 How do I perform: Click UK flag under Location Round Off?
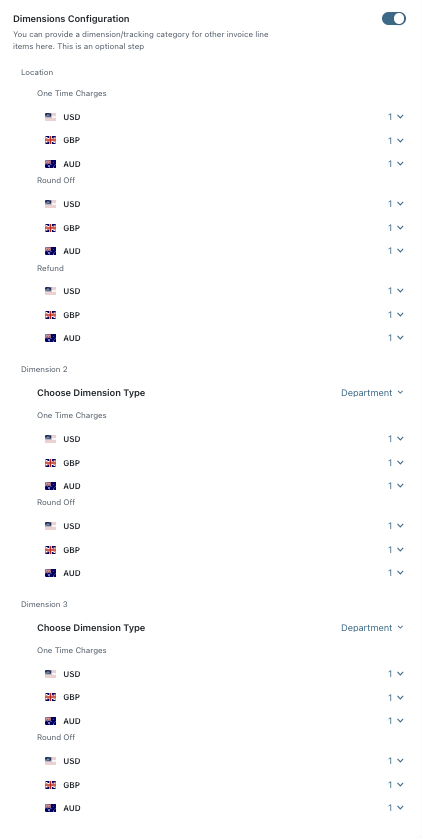[x=51, y=228]
